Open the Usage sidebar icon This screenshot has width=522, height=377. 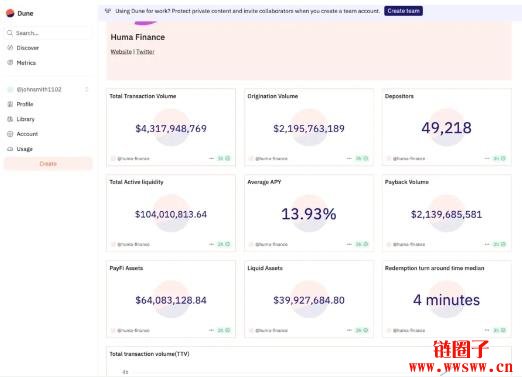[x=10, y=149]
